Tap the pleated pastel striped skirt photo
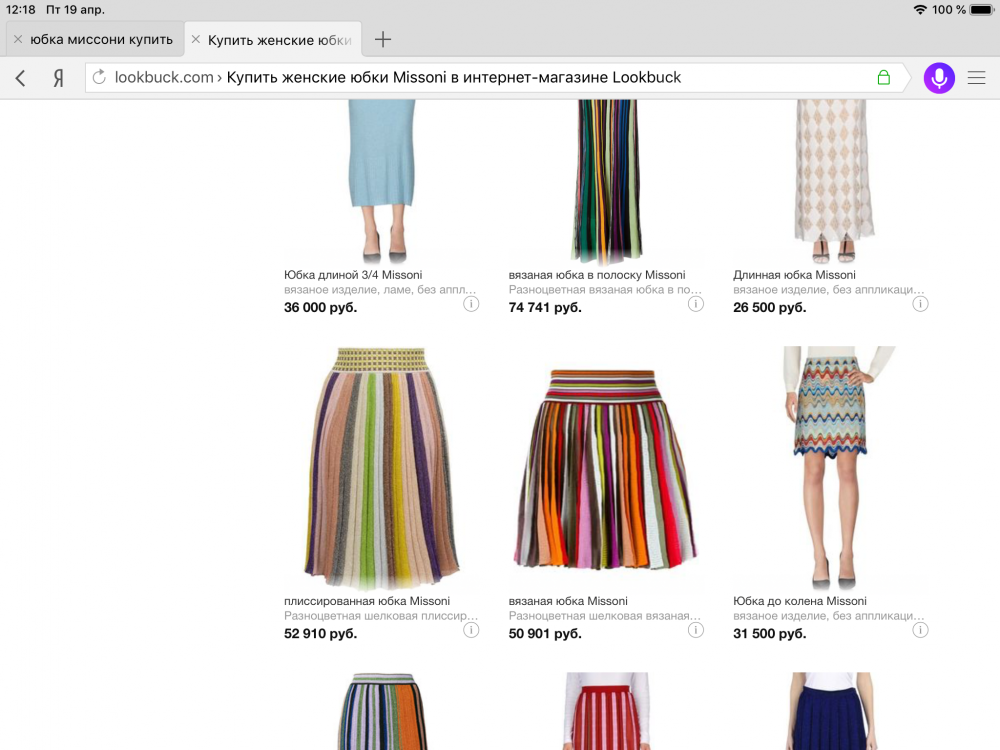The image size is (1000, 750). click(381, 469)
